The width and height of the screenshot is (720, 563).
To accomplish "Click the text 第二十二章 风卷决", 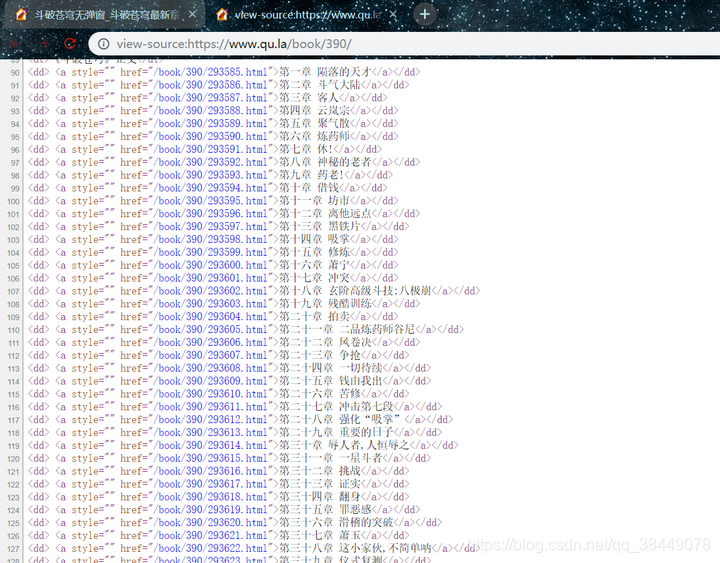I will click(325, 342).
